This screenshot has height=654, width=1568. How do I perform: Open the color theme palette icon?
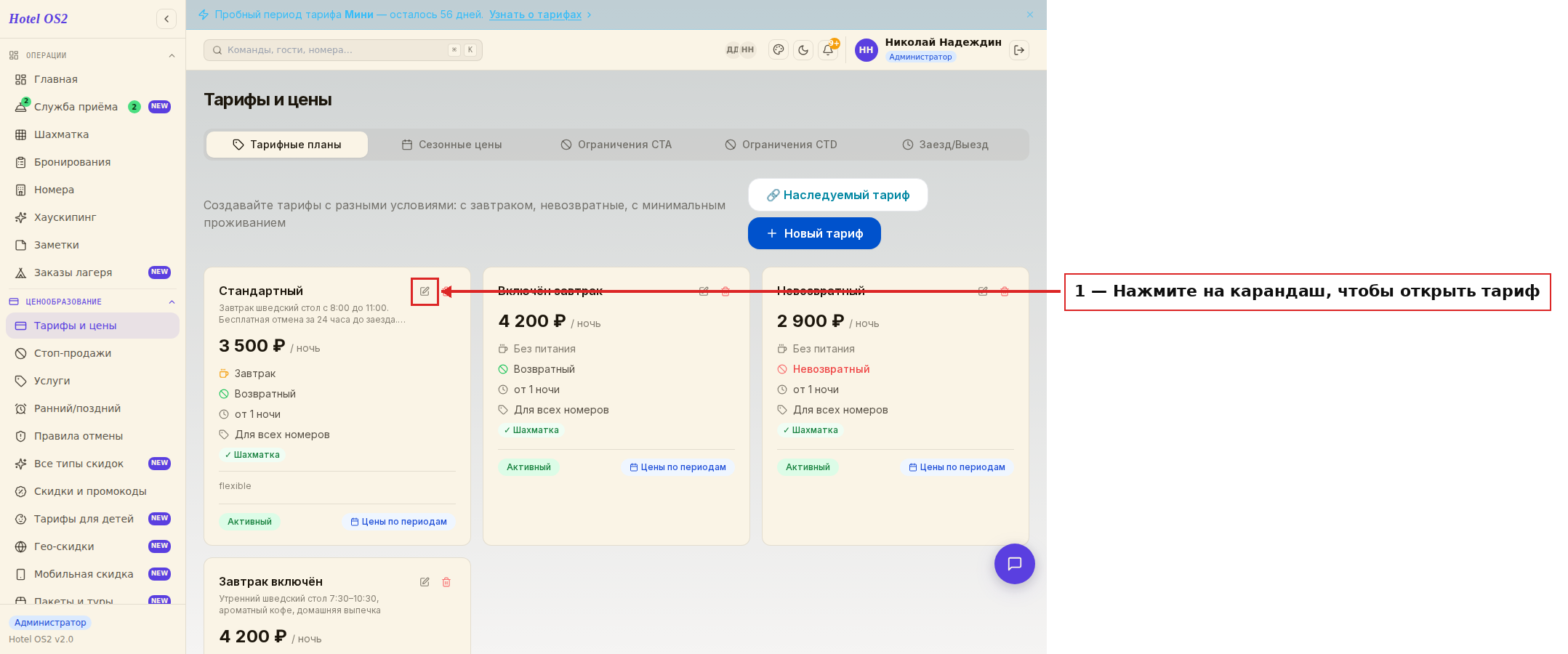pos(779,50)
